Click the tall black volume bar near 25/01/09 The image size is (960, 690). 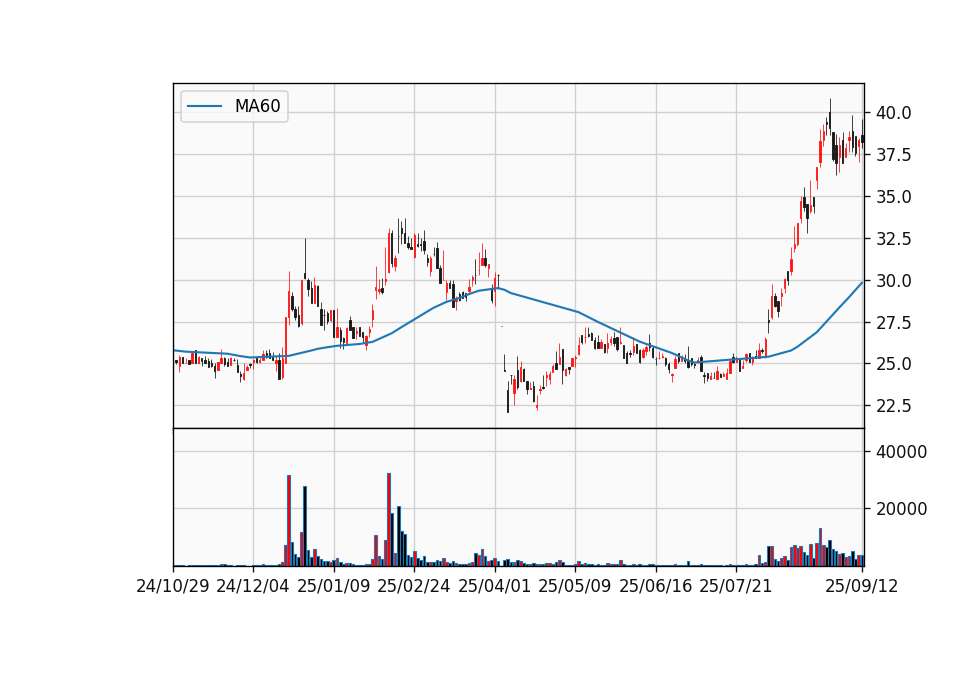coord(305,526)
